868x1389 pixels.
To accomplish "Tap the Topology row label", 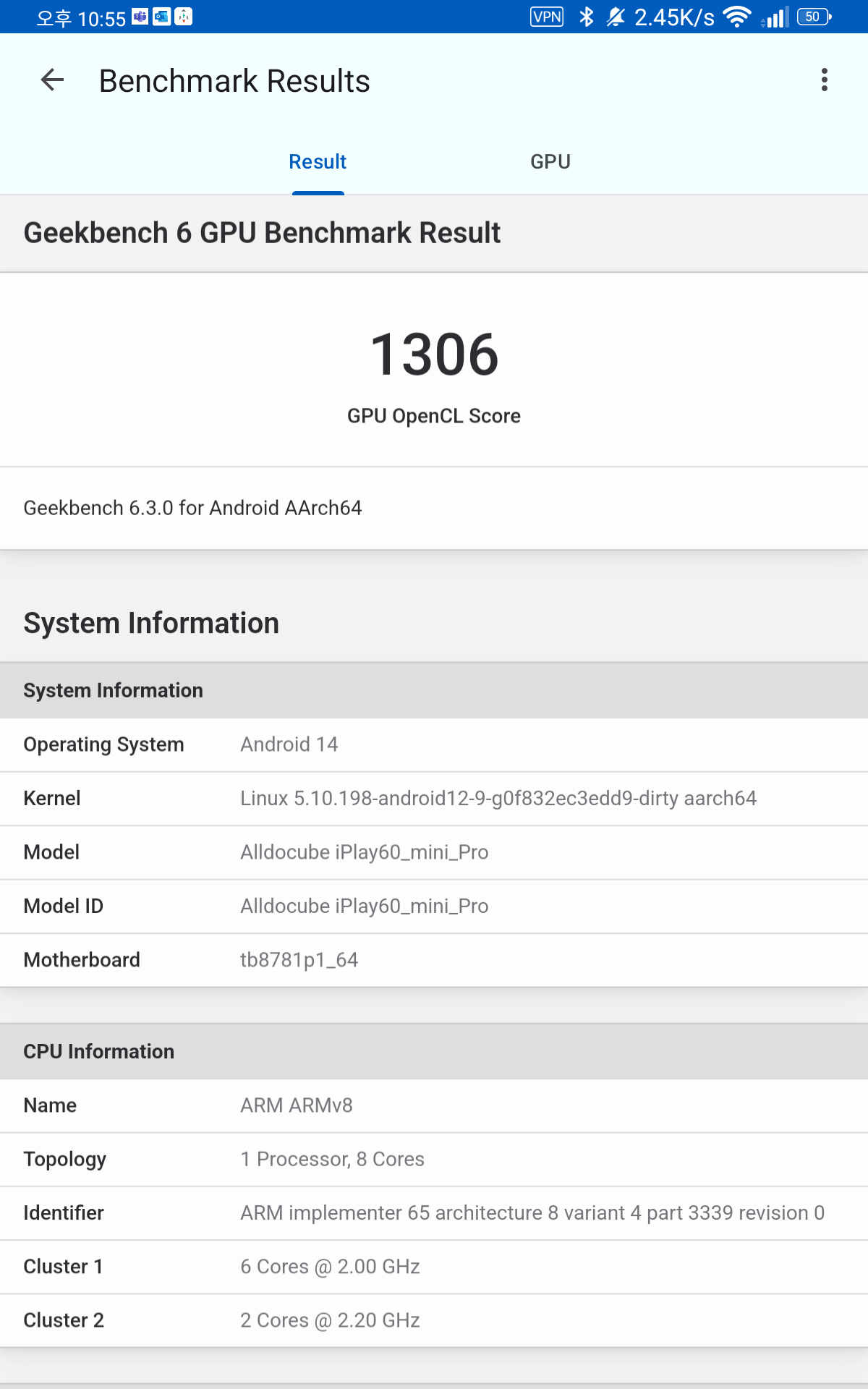I will [64, 1159].
